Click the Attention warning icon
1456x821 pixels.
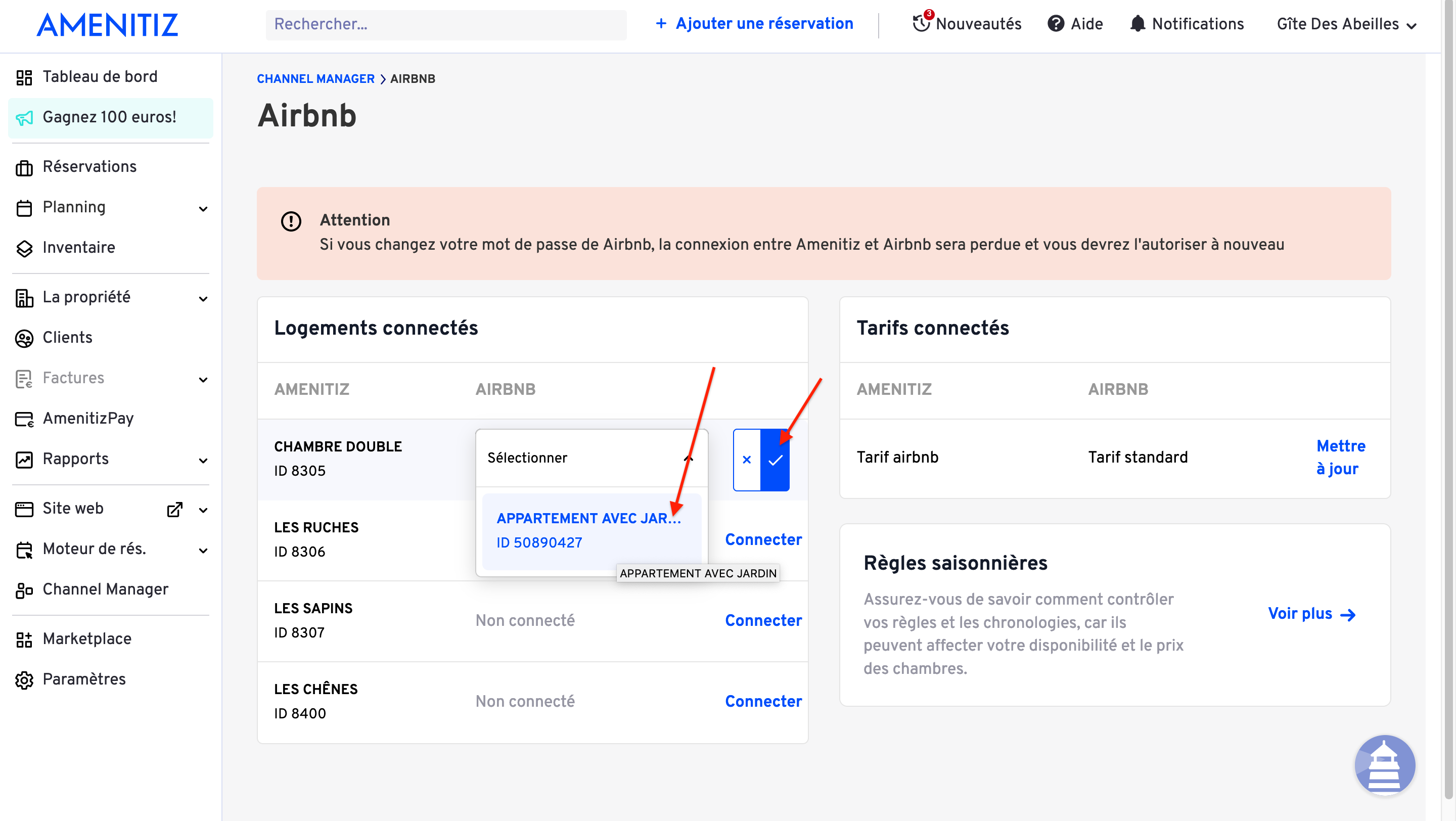pos(291,221)
